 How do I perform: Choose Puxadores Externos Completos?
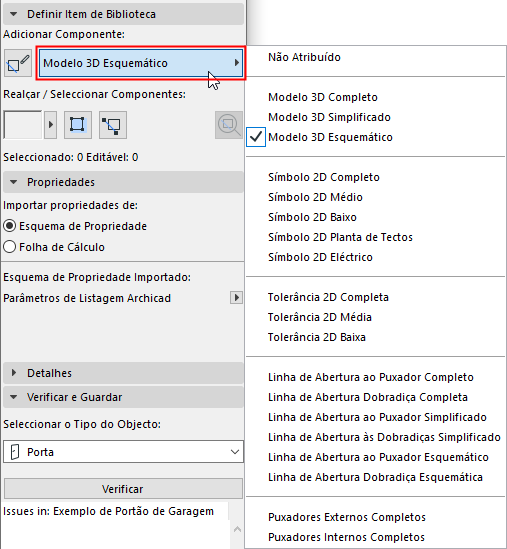point(376,517)
